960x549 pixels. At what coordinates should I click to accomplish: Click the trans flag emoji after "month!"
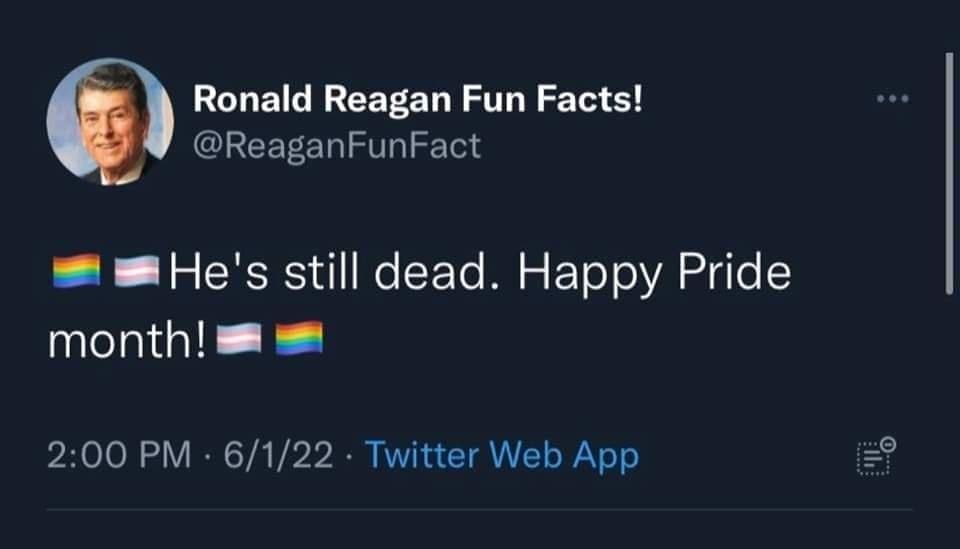[239, 340]
